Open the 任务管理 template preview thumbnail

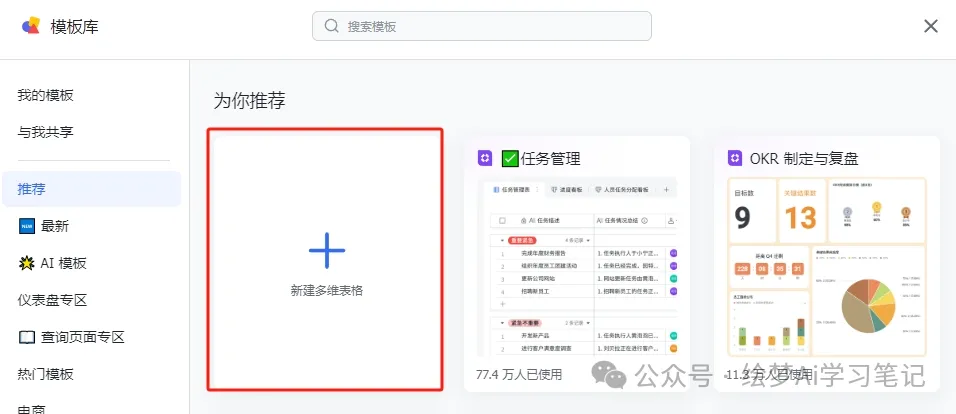(577, 266)
